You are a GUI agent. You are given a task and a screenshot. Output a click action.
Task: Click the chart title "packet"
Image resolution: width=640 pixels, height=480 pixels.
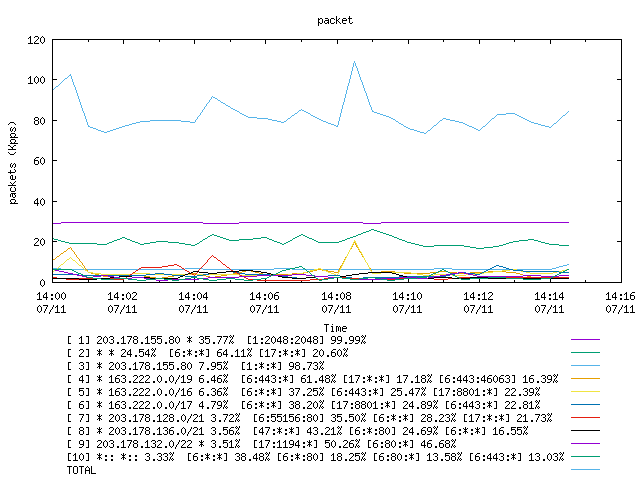coord(335,20)
